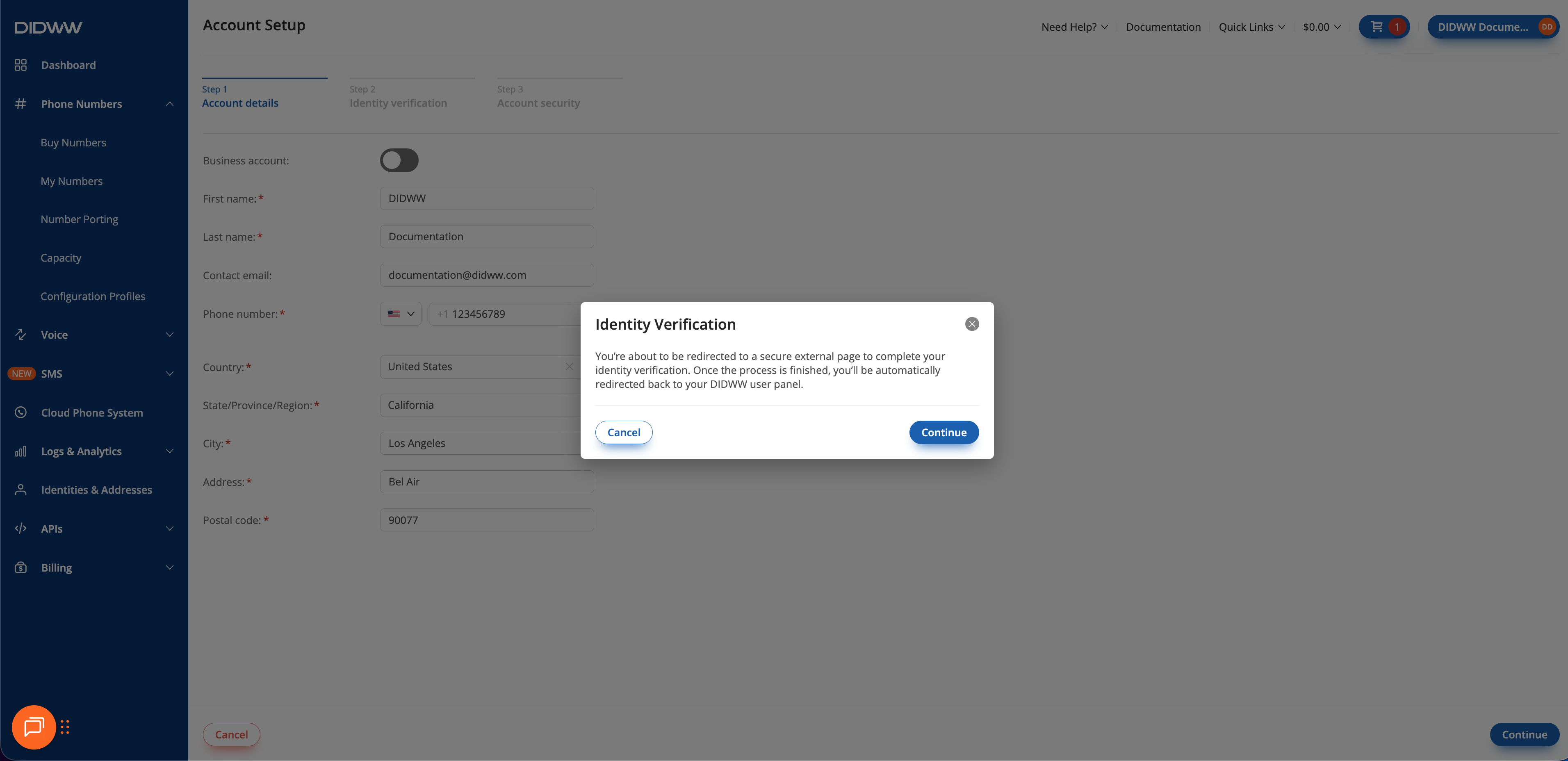Image resolution: width=1568 pixels, height=761 pixels.
Task: Open the Need Help dropdown
Action: (x=1074, y=27)
